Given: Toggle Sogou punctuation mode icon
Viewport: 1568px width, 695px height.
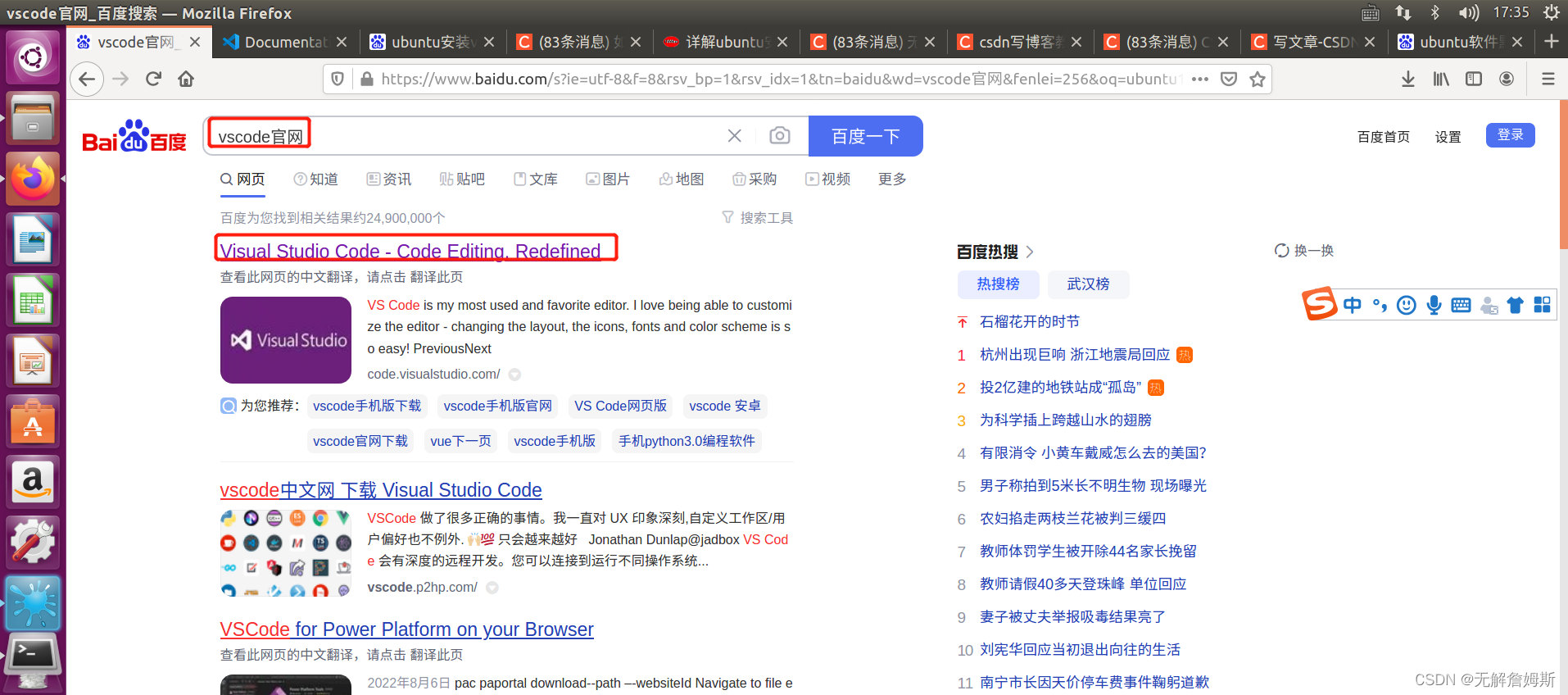Looking at the screenshot, I should coord(1380,305).
